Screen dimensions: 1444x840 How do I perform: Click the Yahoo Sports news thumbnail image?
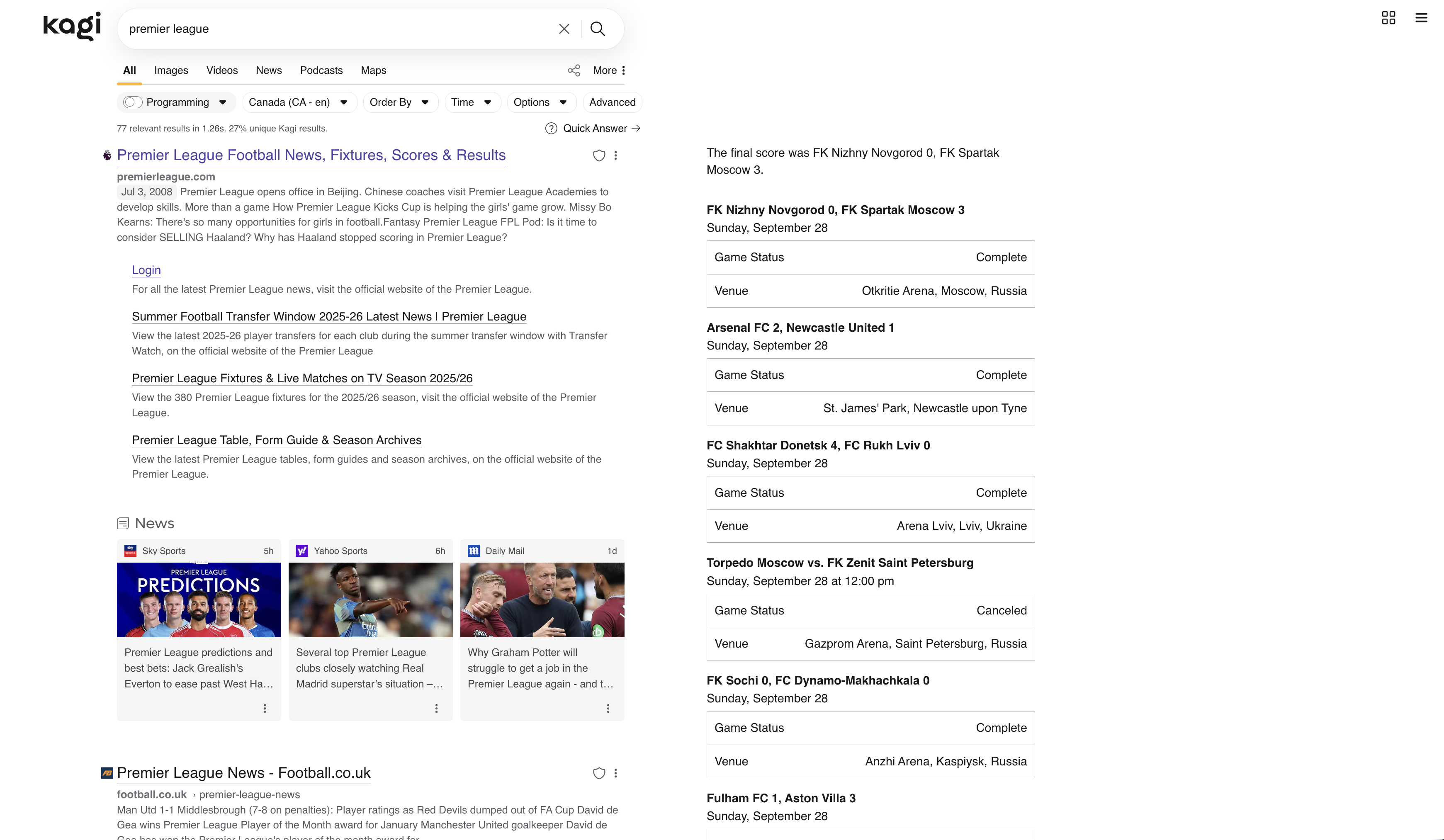[370, 600]
